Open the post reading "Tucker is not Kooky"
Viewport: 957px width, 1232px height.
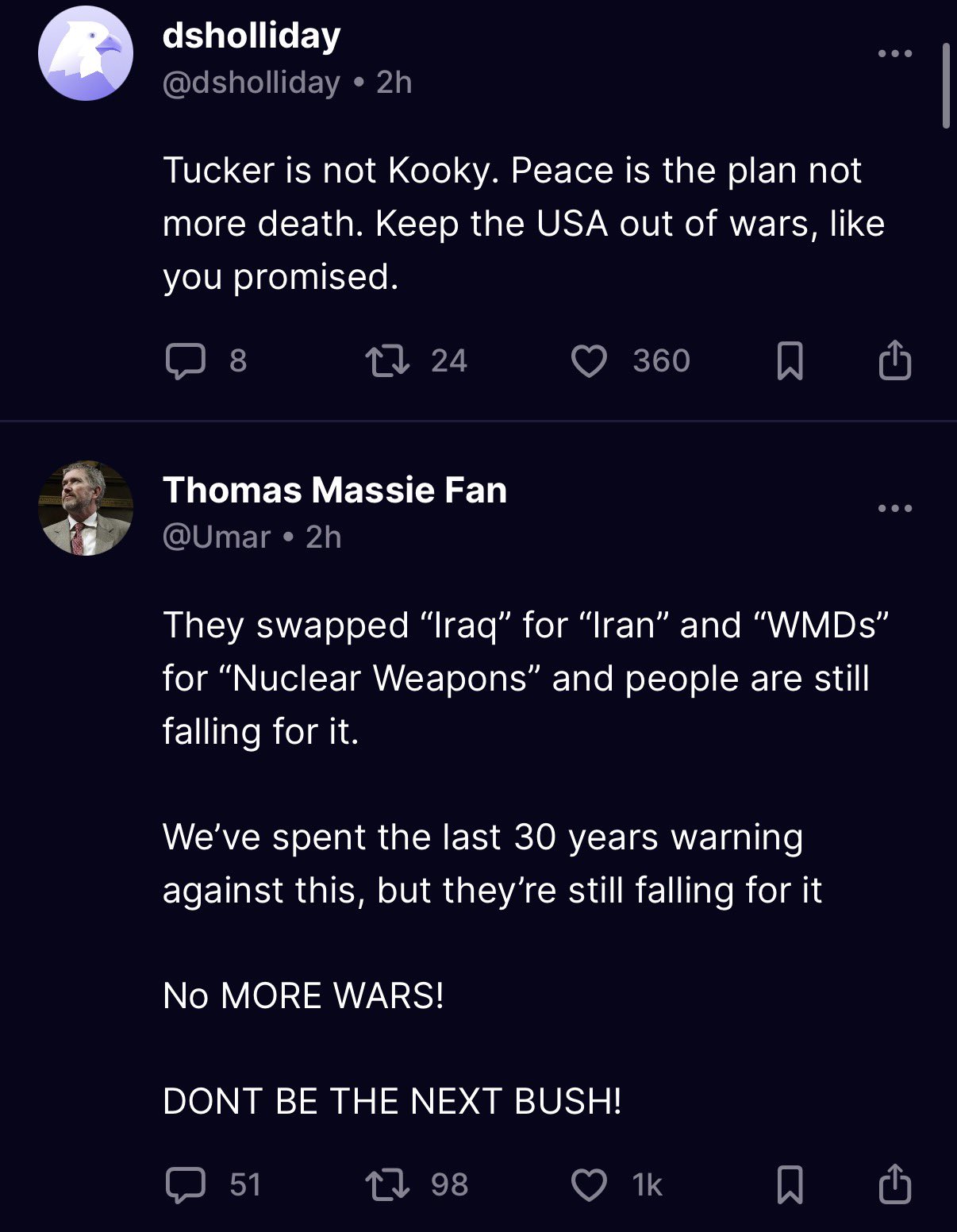point(524,223)
